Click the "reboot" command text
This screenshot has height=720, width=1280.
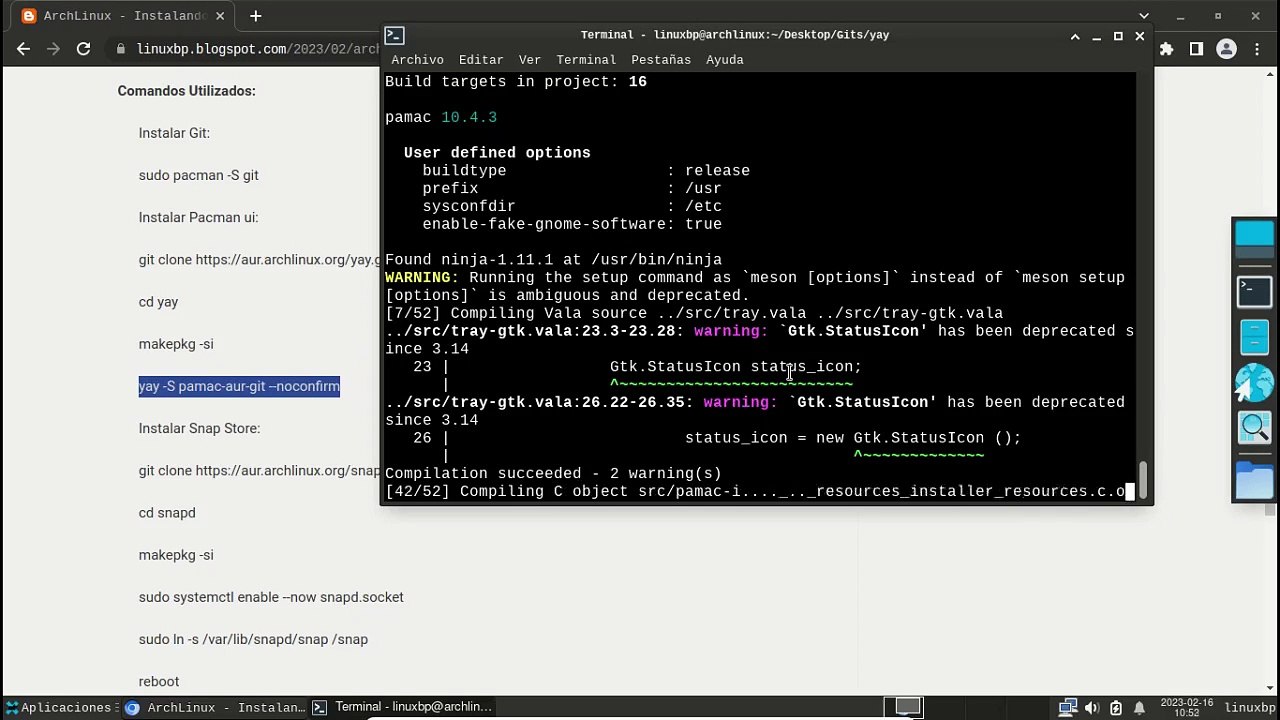pos(159,682)
